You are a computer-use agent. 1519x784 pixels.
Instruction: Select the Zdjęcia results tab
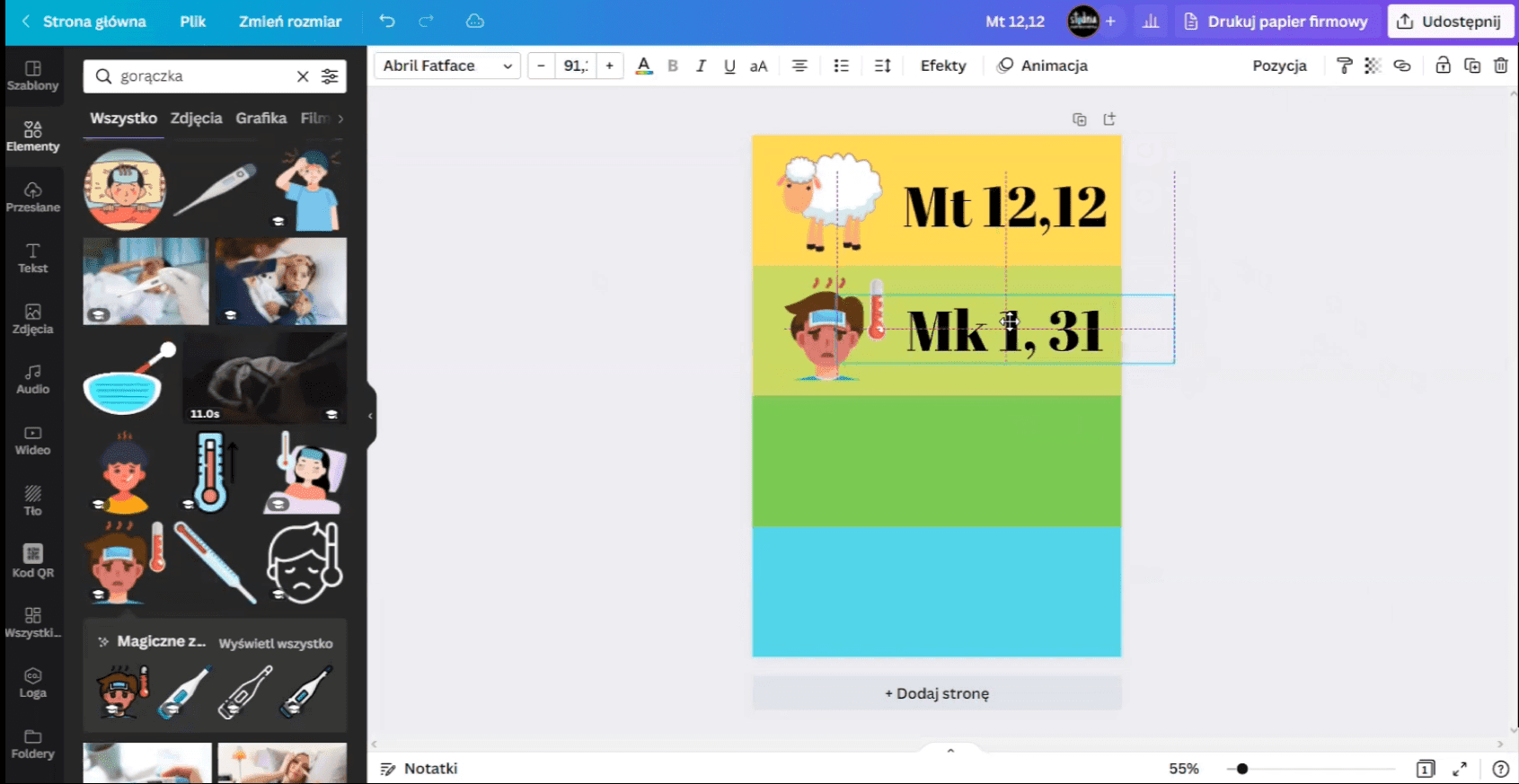pos(197,119)
